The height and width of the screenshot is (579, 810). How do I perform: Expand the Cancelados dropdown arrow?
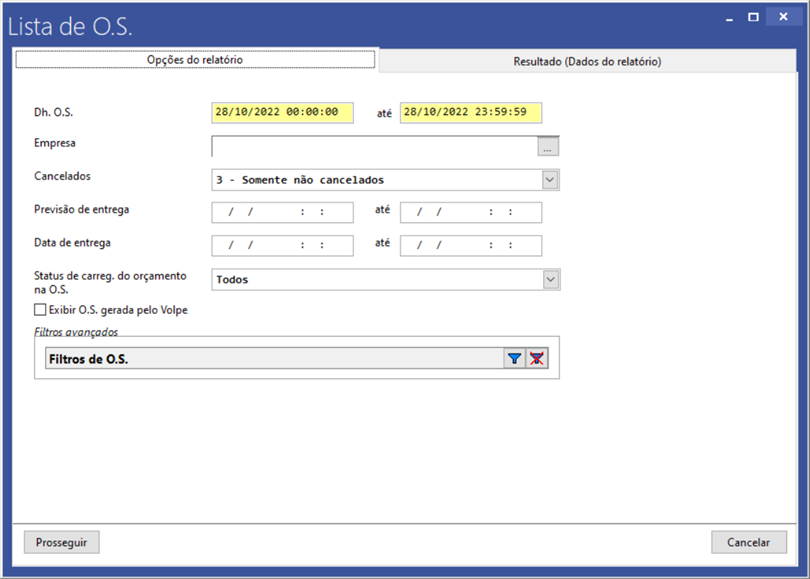pyautogui.click(x=550, y=180)
